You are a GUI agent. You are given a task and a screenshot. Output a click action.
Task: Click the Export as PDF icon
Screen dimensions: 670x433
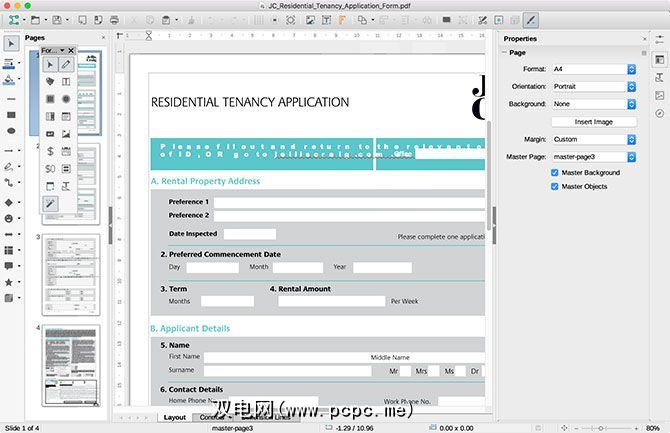(x=98, y=20)
